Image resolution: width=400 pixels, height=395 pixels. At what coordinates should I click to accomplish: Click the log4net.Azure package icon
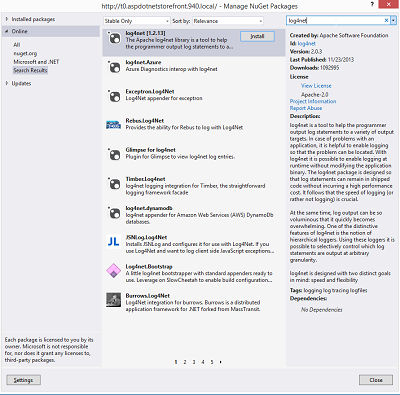point(114,67)
